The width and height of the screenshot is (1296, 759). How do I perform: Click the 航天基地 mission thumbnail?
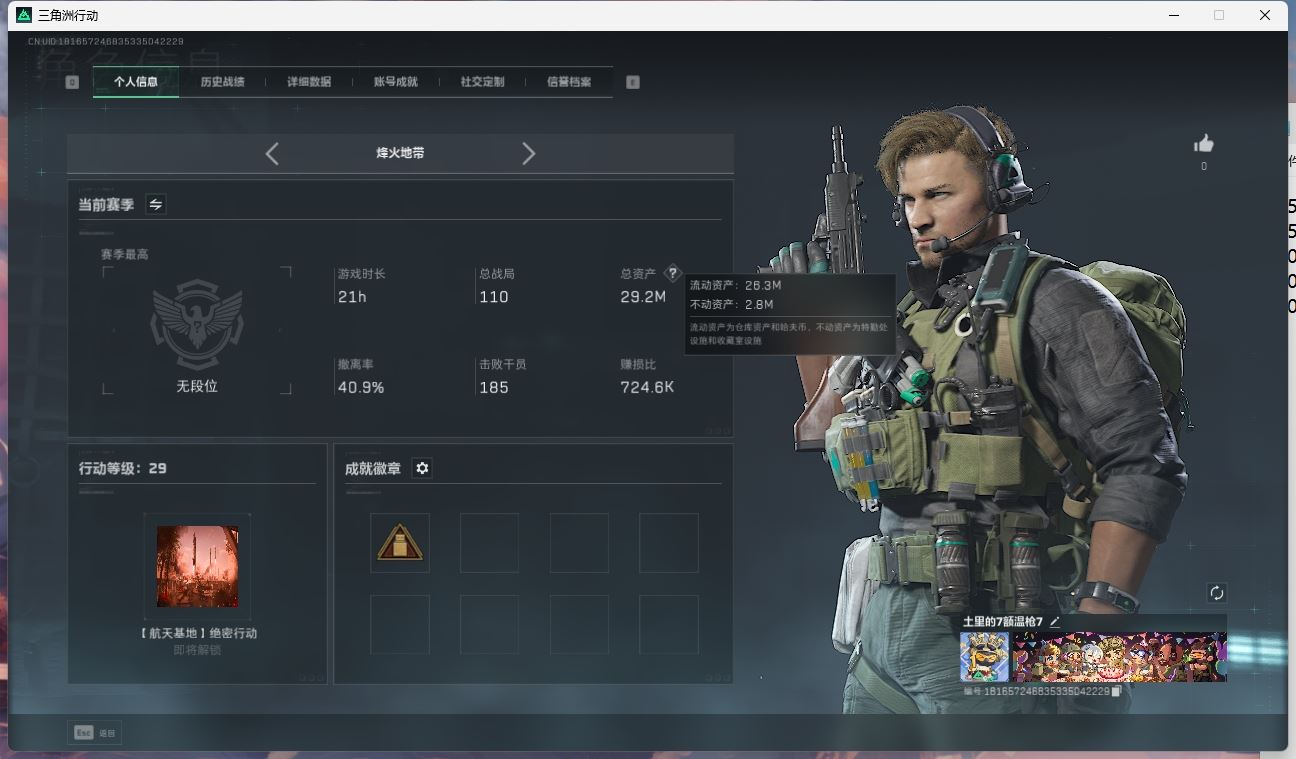point(198,566)
